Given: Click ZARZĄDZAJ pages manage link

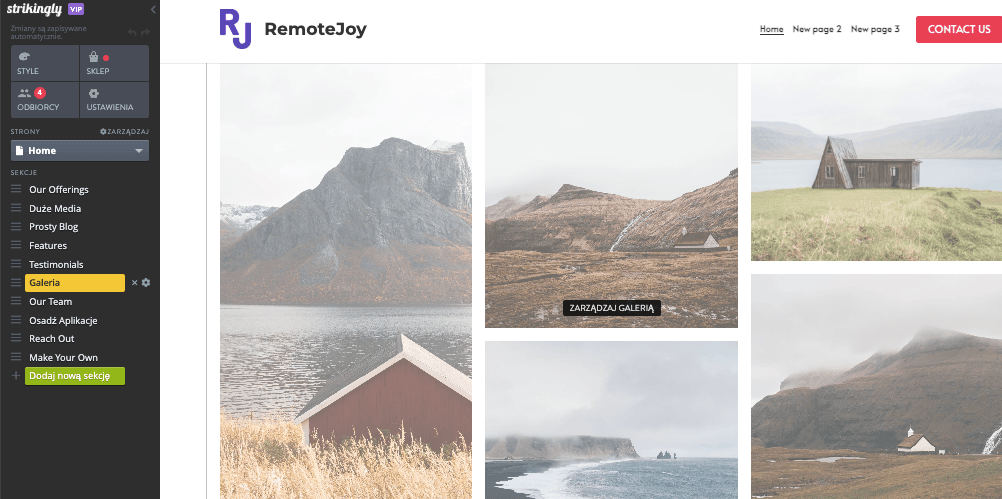Looking at the screenshot, I should click(x=124, y=132).
